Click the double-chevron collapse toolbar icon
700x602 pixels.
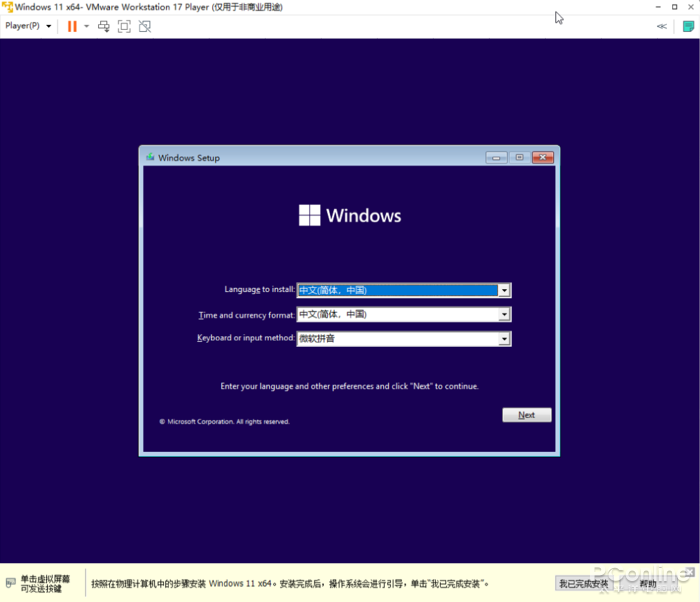(662, 26)
